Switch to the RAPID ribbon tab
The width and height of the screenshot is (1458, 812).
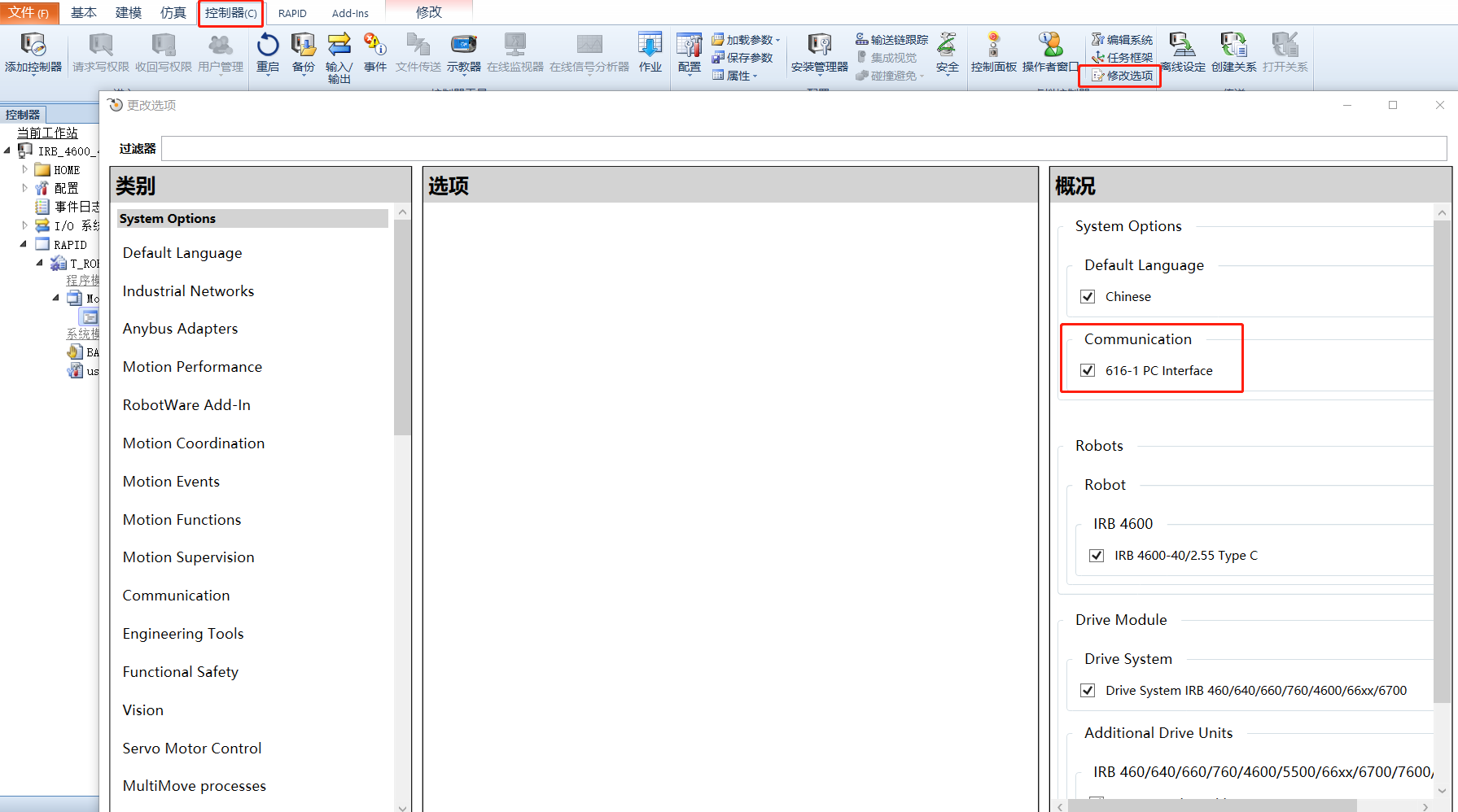coord(291,12)
